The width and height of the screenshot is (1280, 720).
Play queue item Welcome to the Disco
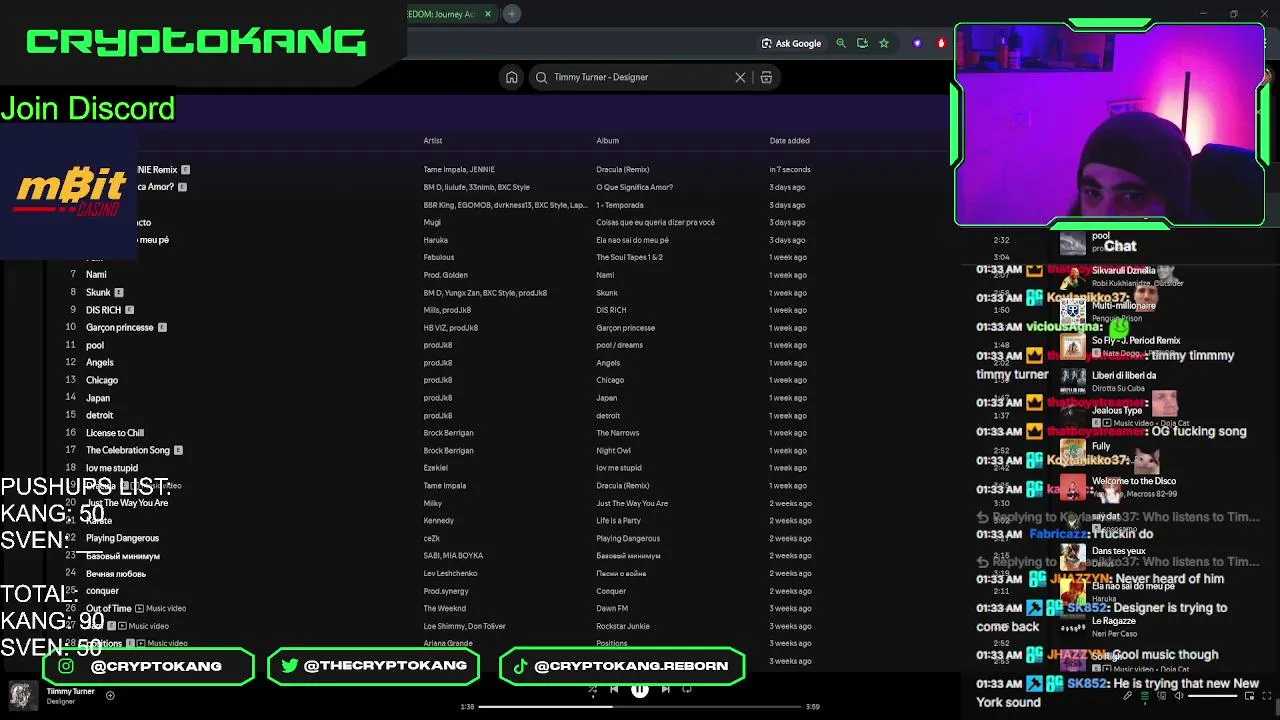click(x=1133, y=481)
